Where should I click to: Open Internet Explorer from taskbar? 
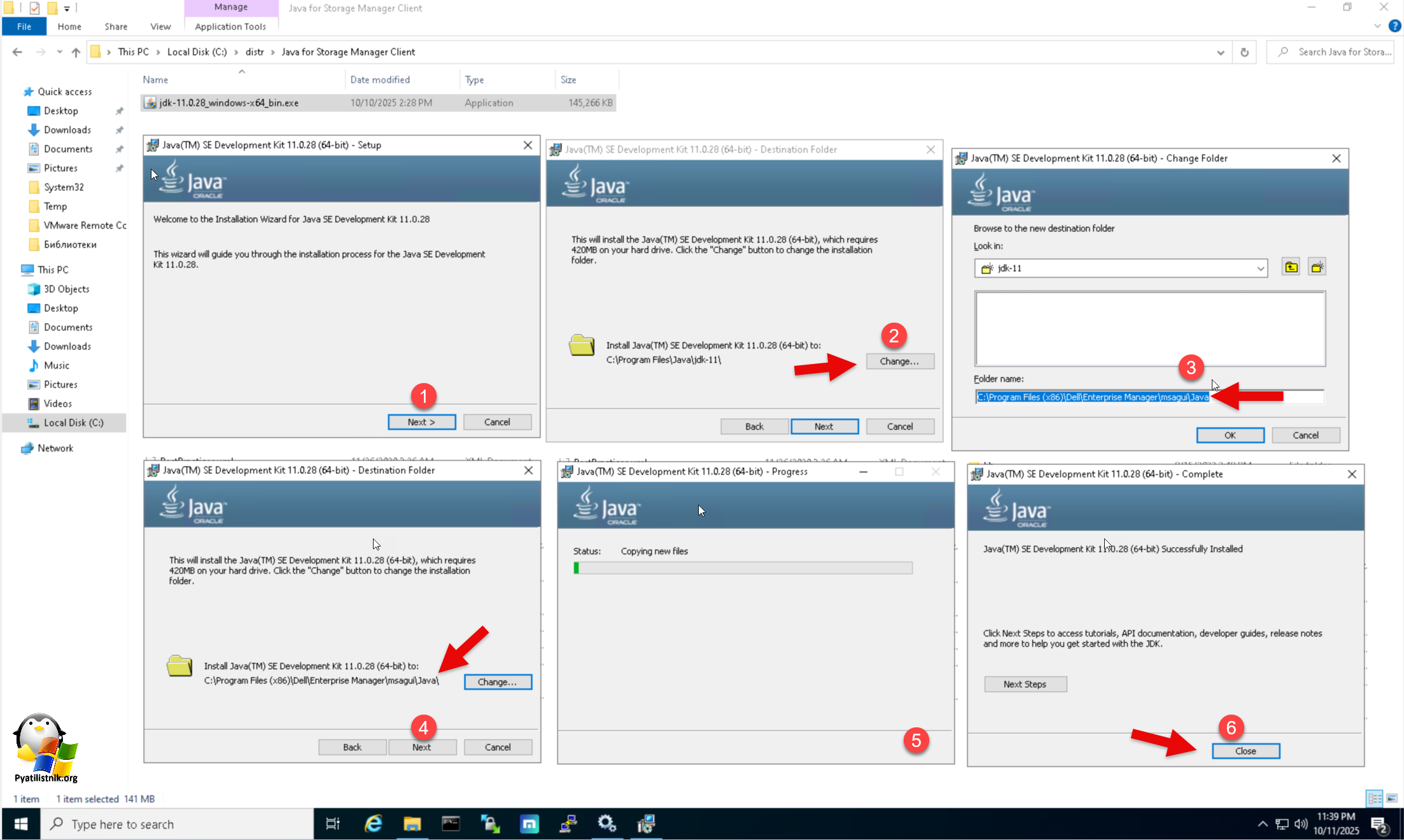(x=373, y=824)
